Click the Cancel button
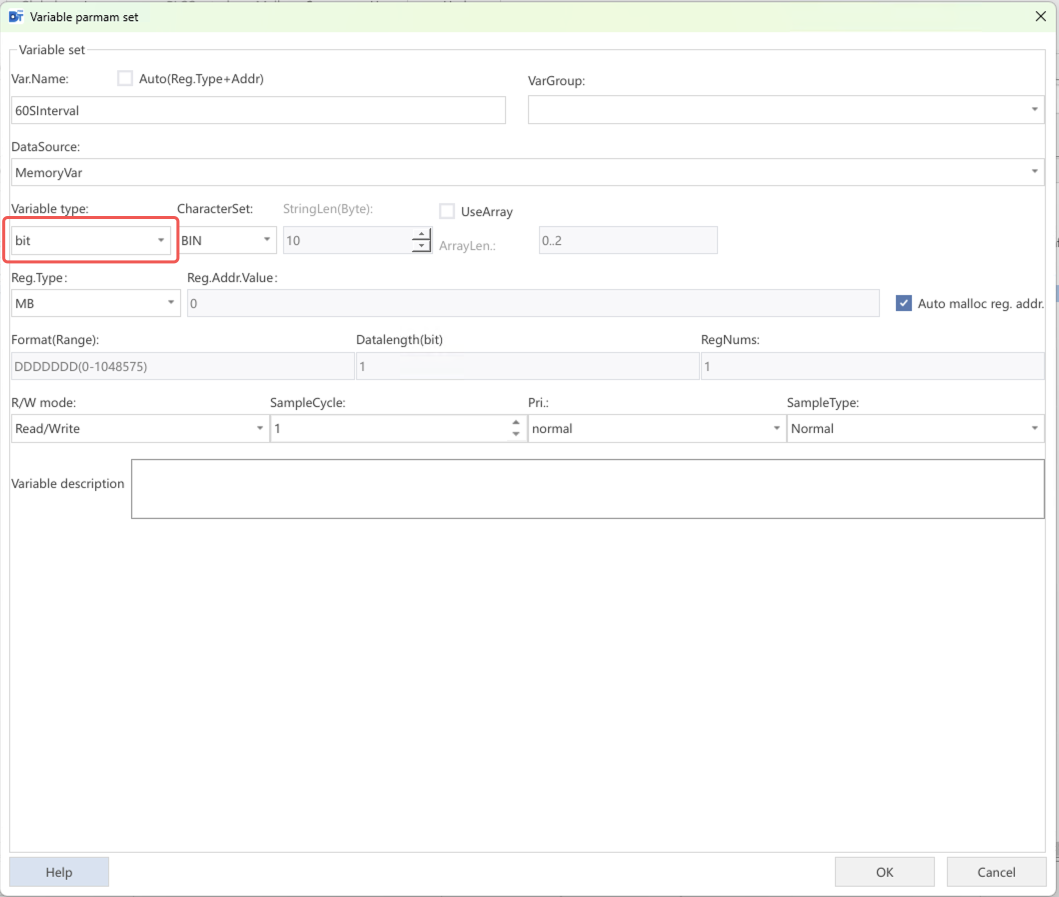The height and width of the screenshot is (897, 1059). (996, 872)
